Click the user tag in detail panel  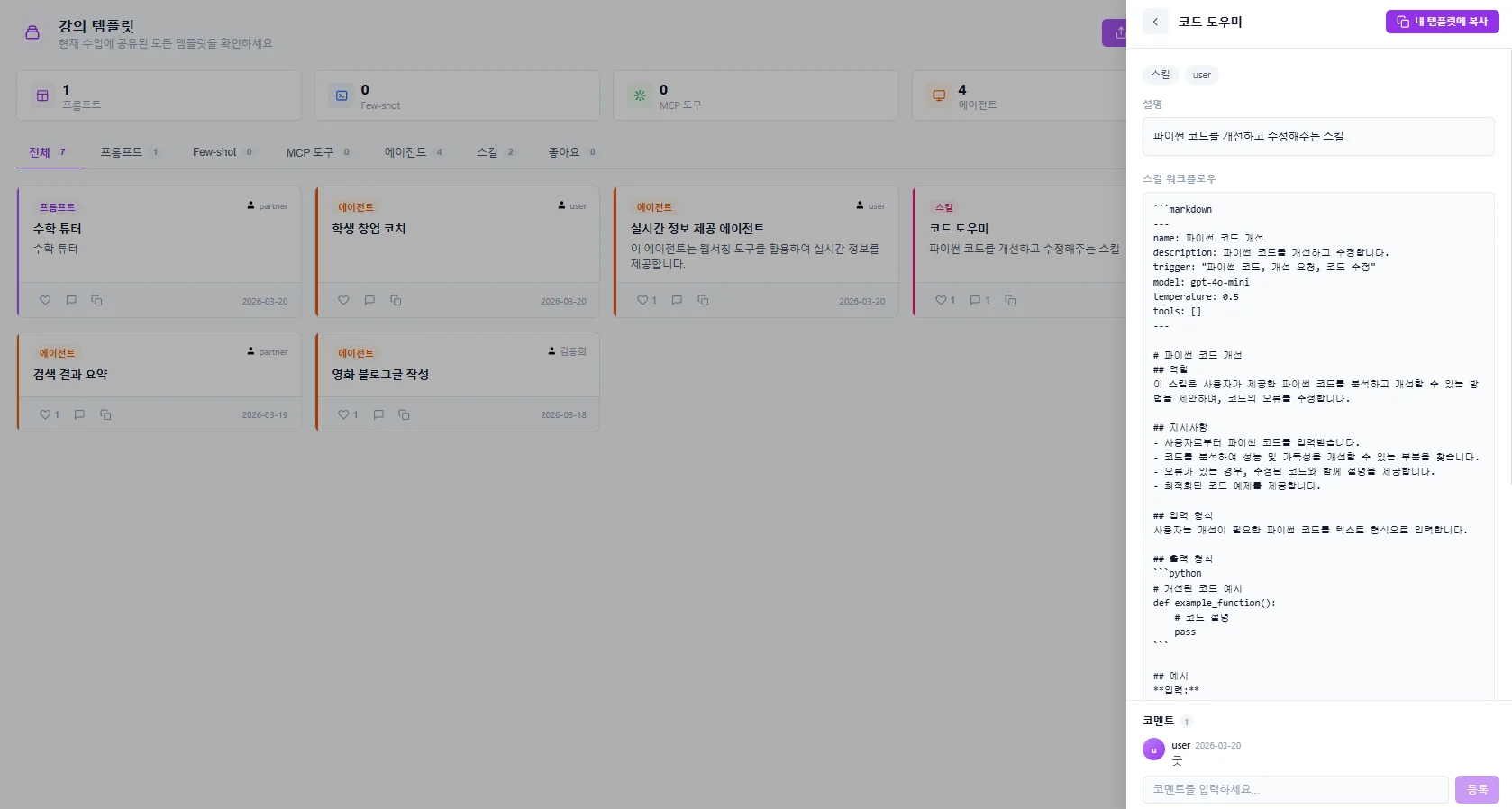pyautogui.click(x=1202, y=75)
